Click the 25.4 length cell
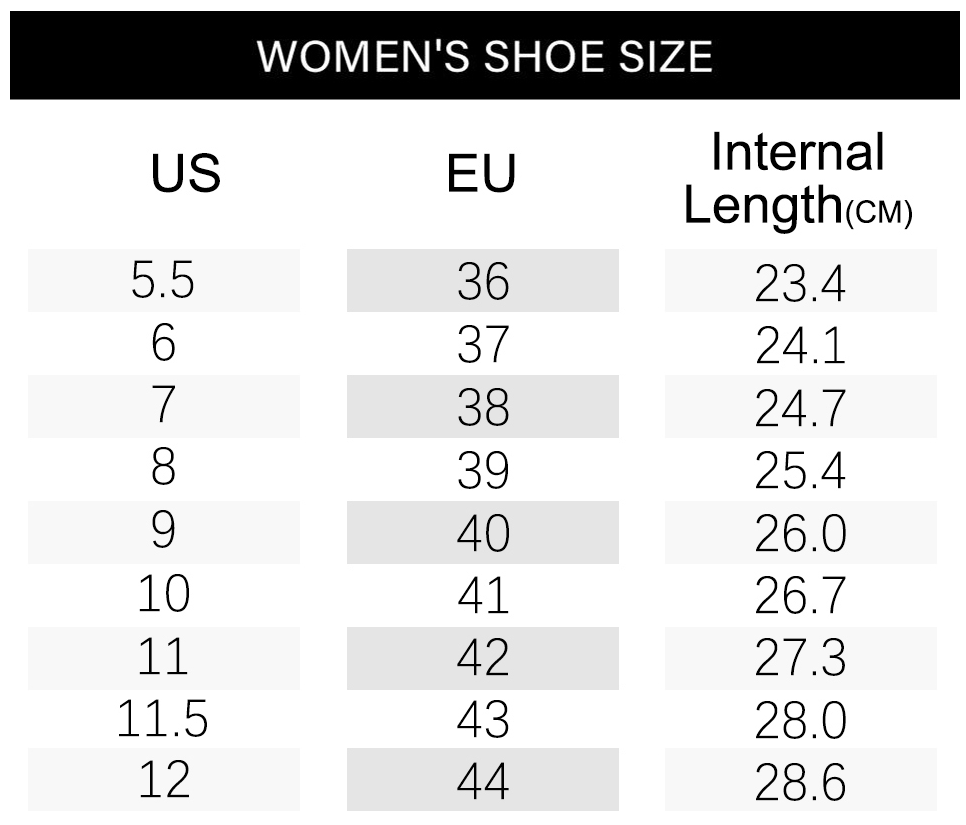 coord(800,471)
